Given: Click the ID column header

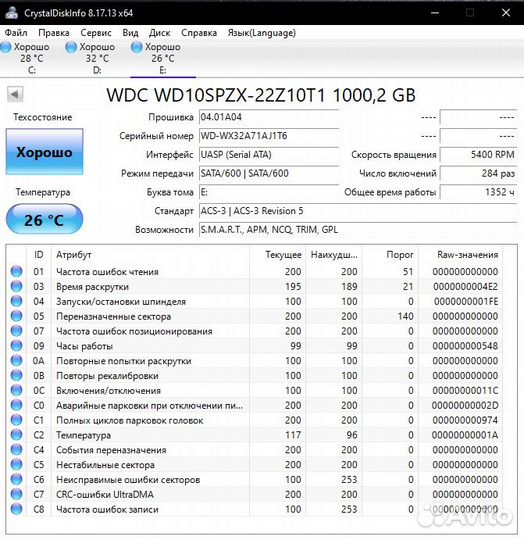Looking at the screenshot, I should [39, 255].
